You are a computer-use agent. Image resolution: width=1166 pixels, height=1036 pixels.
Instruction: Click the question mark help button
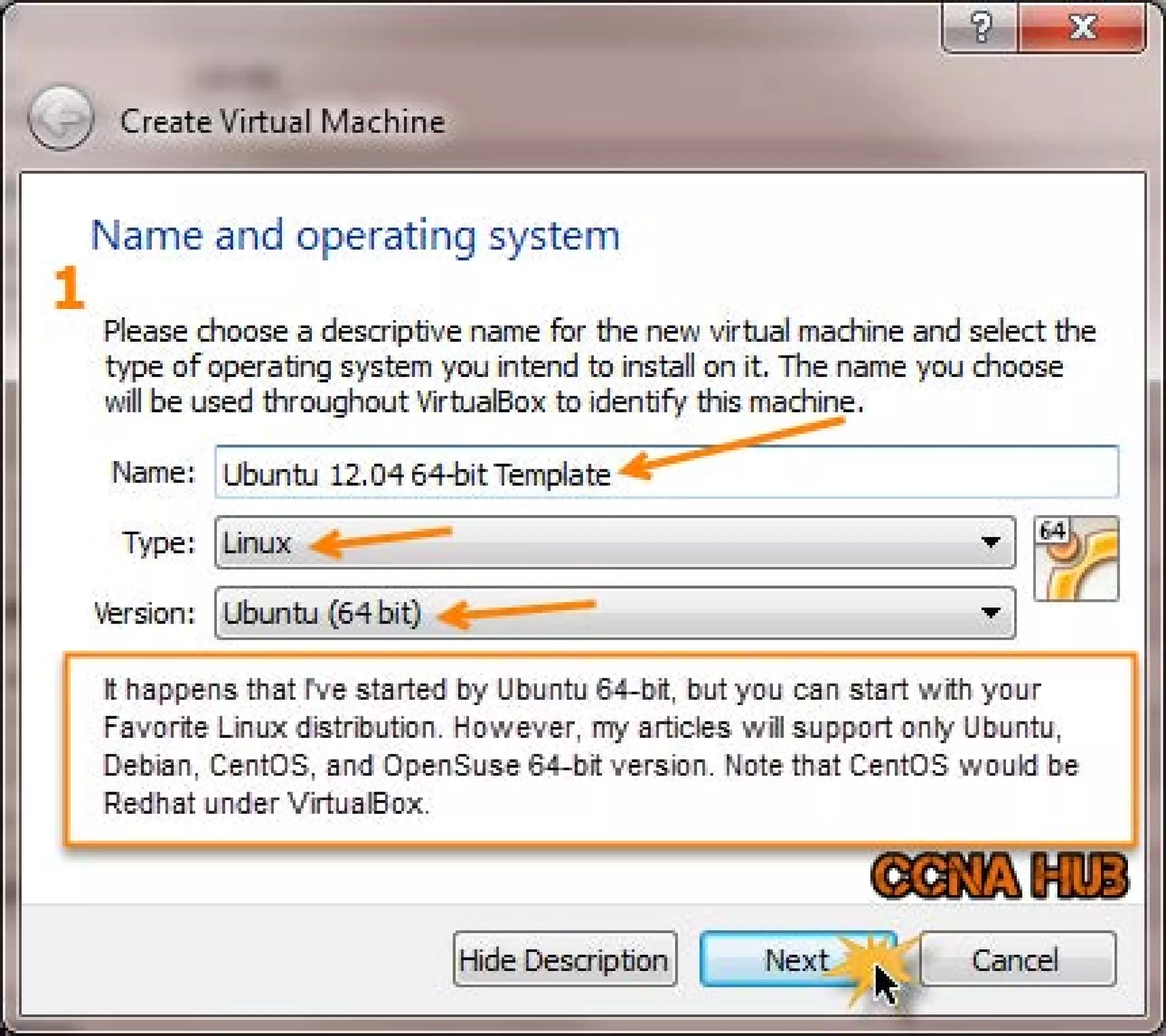[x=980, y=27]
